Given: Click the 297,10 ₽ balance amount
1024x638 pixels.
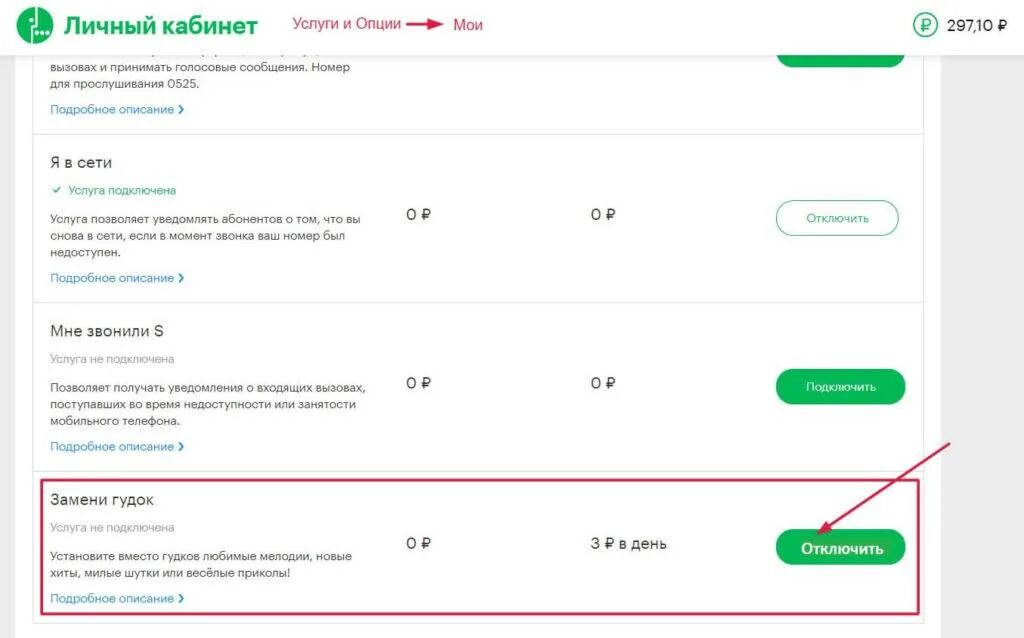Looking at the screenshot, I should (976, 25).
